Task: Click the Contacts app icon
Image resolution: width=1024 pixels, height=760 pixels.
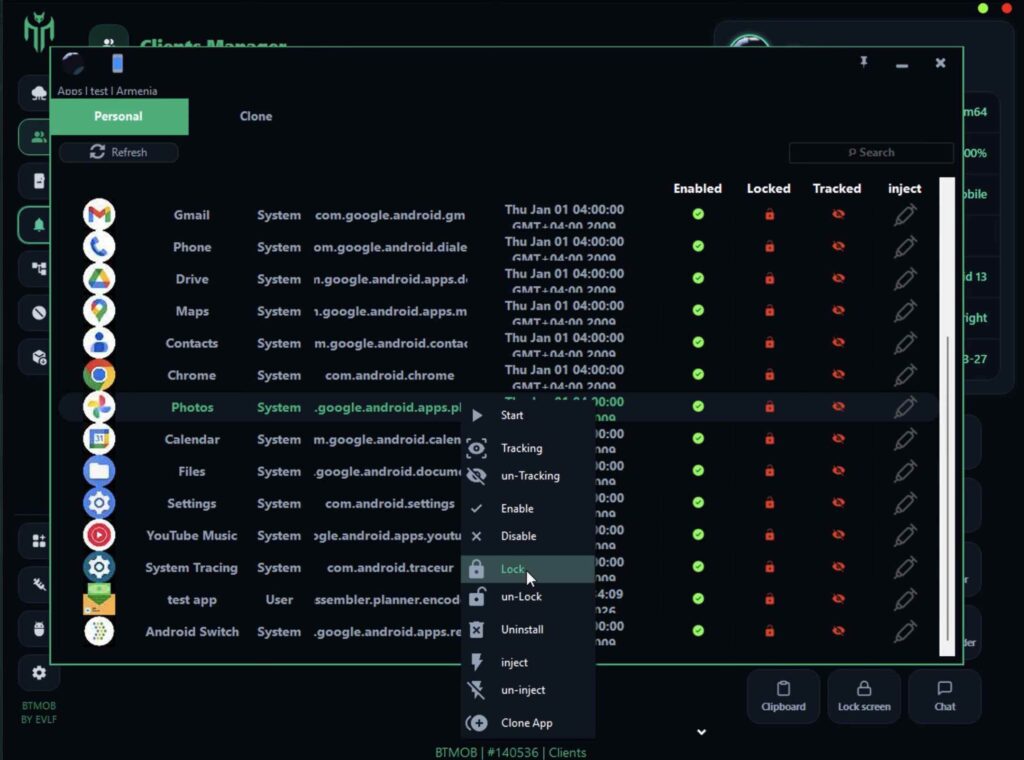Action: tap(99, 342)
